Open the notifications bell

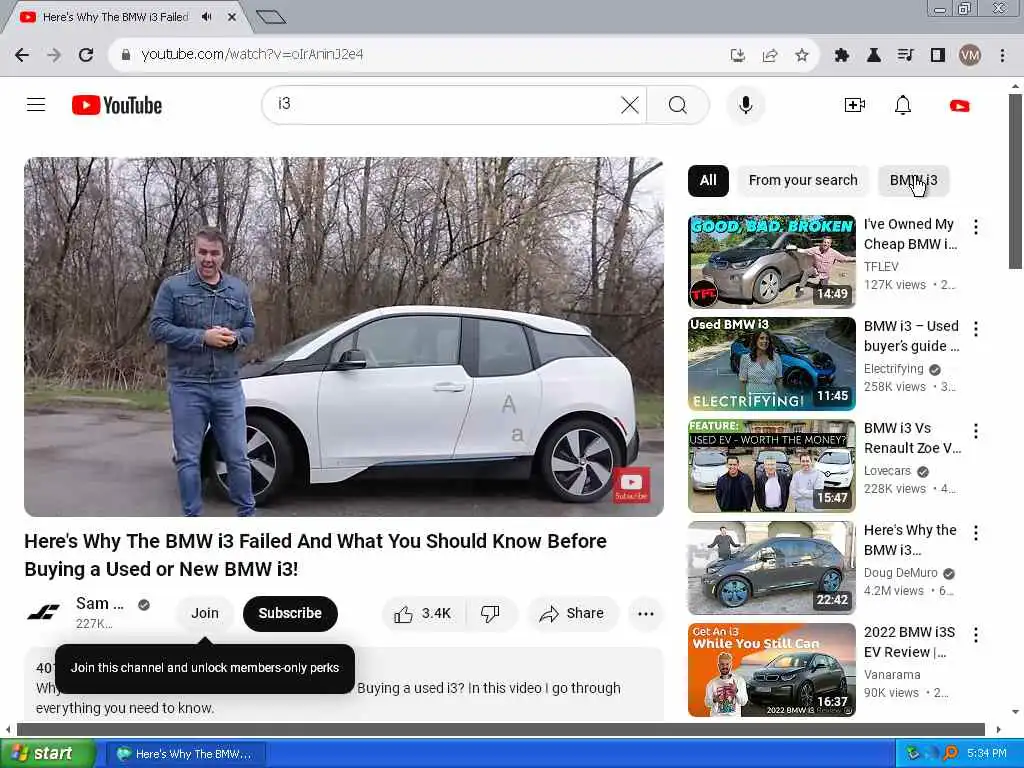click(903, 104)
